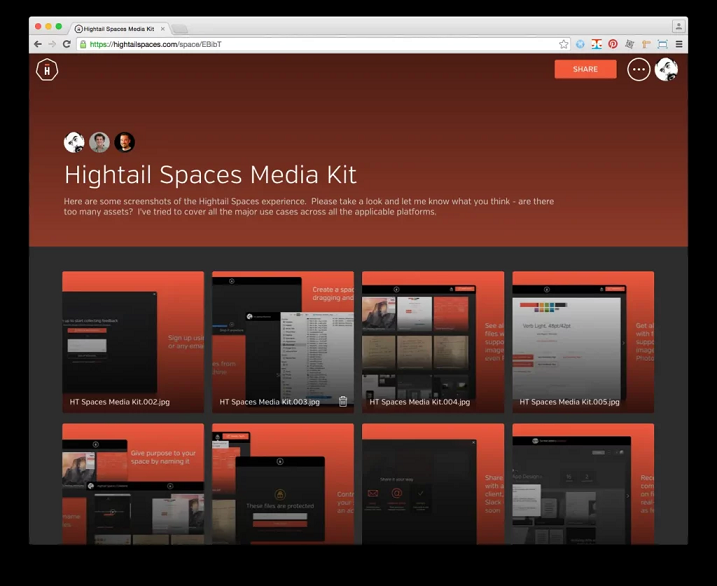Image resolution: width=717 pixels, height=586 pixels.
Task: Click the Hightail Spaces Media Kit title
Action: pyautogui.click(x=210, y=175)
